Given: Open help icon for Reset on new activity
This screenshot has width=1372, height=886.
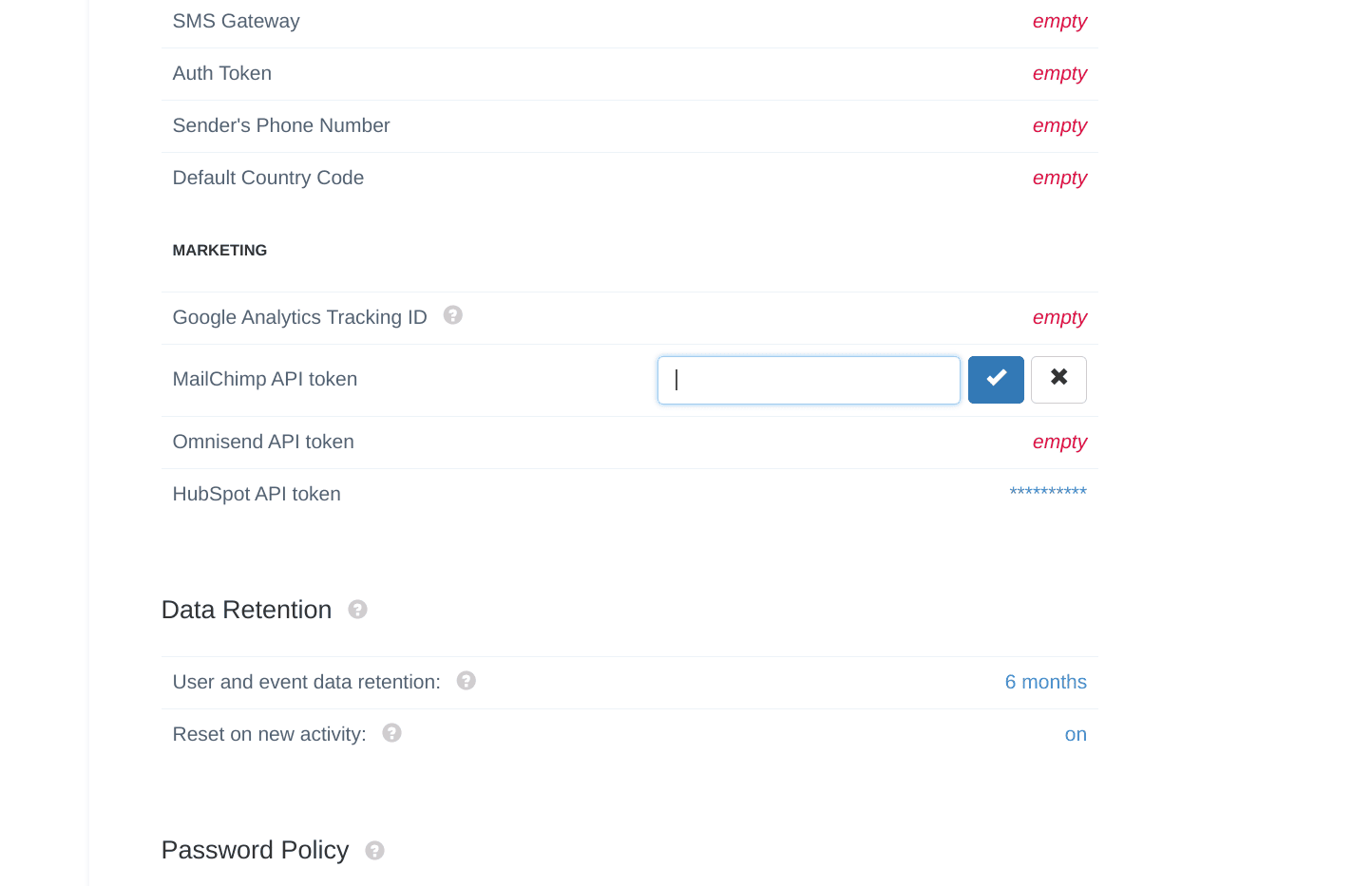Looking at the screenshot, I should pyautogui.click(x=391, y=733).
